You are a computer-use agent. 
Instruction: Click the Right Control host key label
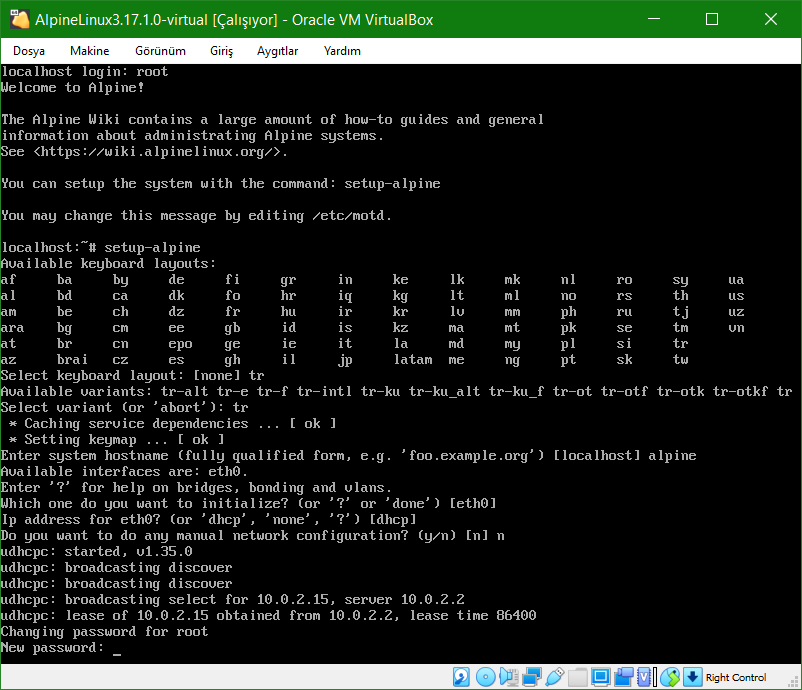click(x=736, y=677)
